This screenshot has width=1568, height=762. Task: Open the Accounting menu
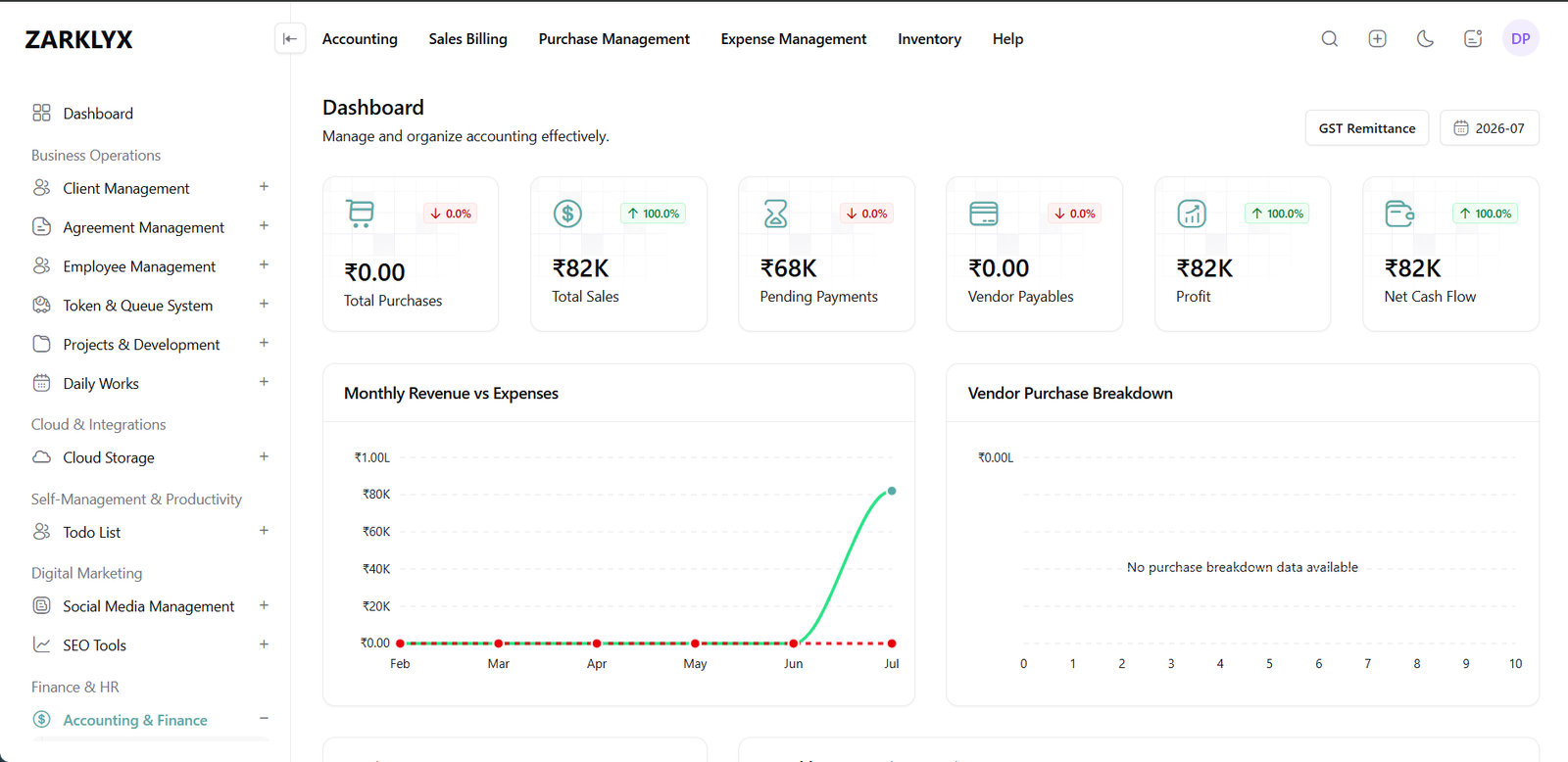[360, 39]
